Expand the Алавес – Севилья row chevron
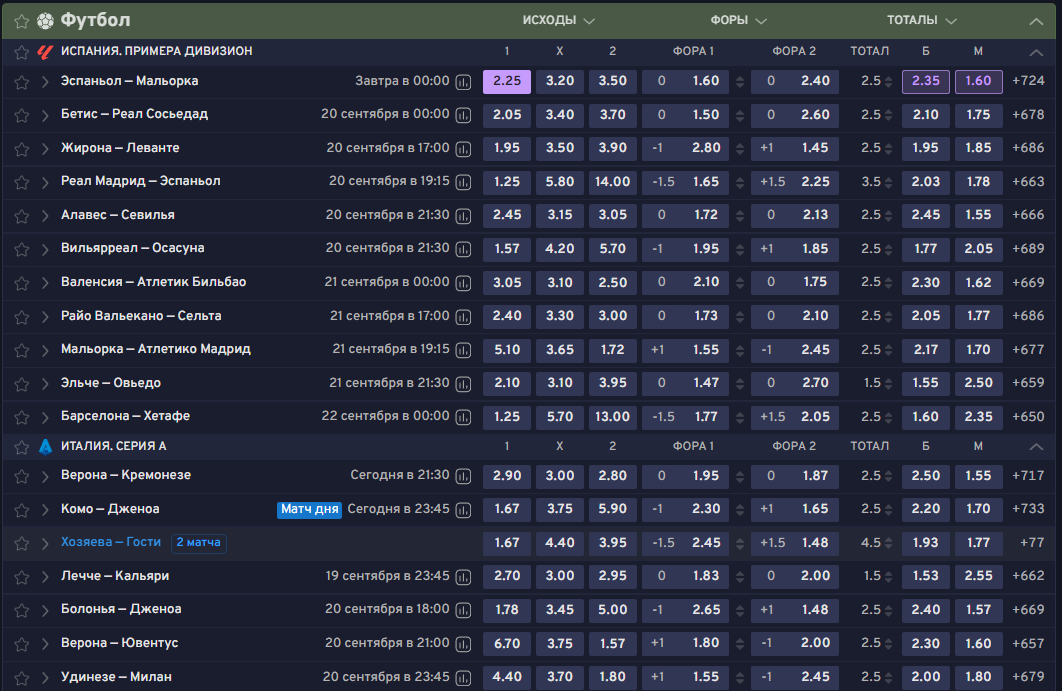This screenshot has height=691, width=1062. point(45,216)
